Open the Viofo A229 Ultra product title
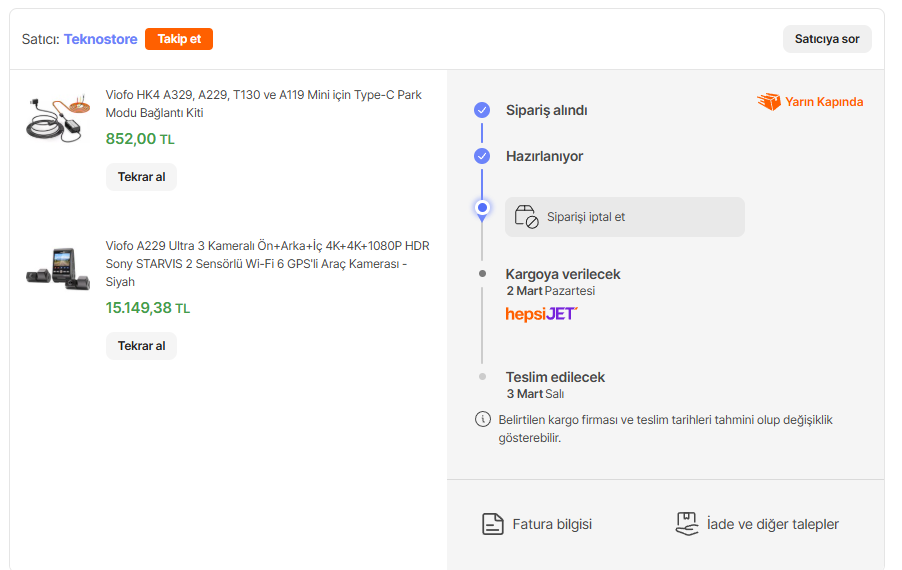902x570 pixels. click(x=267, y=264)
